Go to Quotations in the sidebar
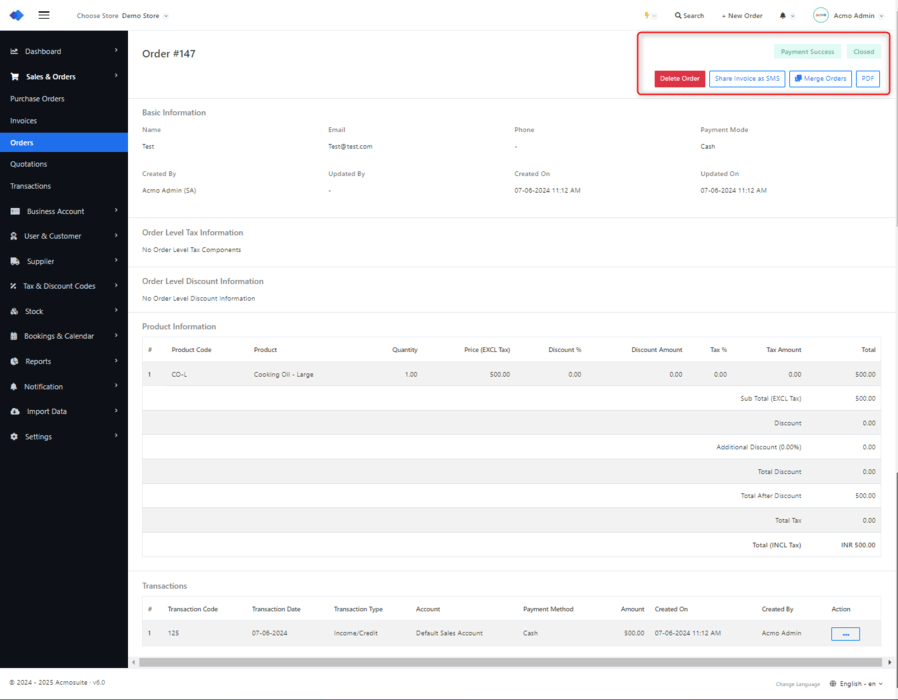Screen dimensions: 898x700 28,164
